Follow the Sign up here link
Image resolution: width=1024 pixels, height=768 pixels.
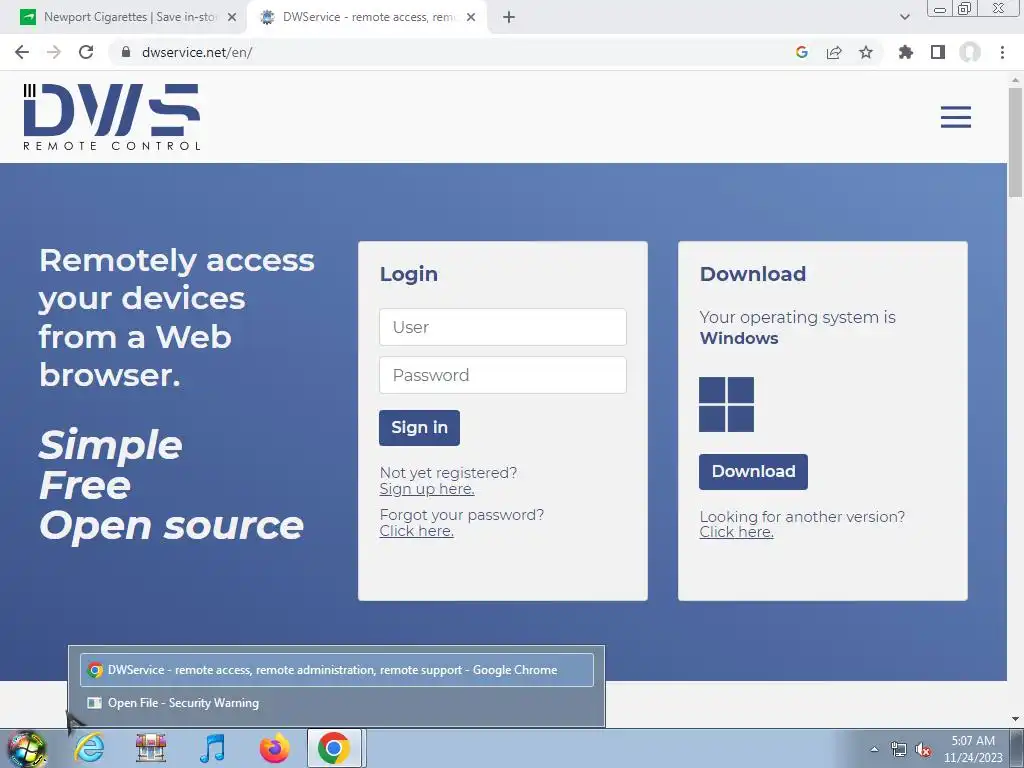pyautogui.click(x=427, y=489)
